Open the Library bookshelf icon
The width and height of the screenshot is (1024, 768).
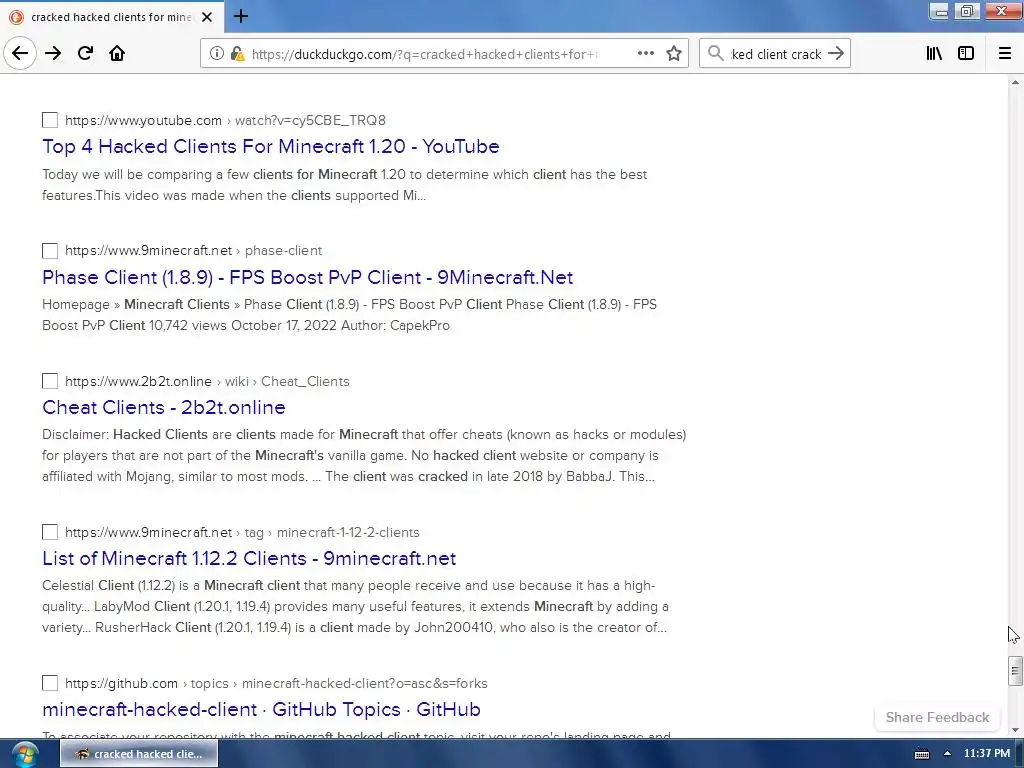point(934,54)
